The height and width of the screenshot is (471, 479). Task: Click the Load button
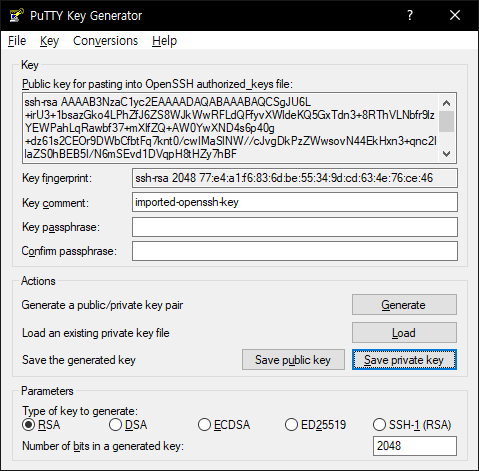coord(404,333)
